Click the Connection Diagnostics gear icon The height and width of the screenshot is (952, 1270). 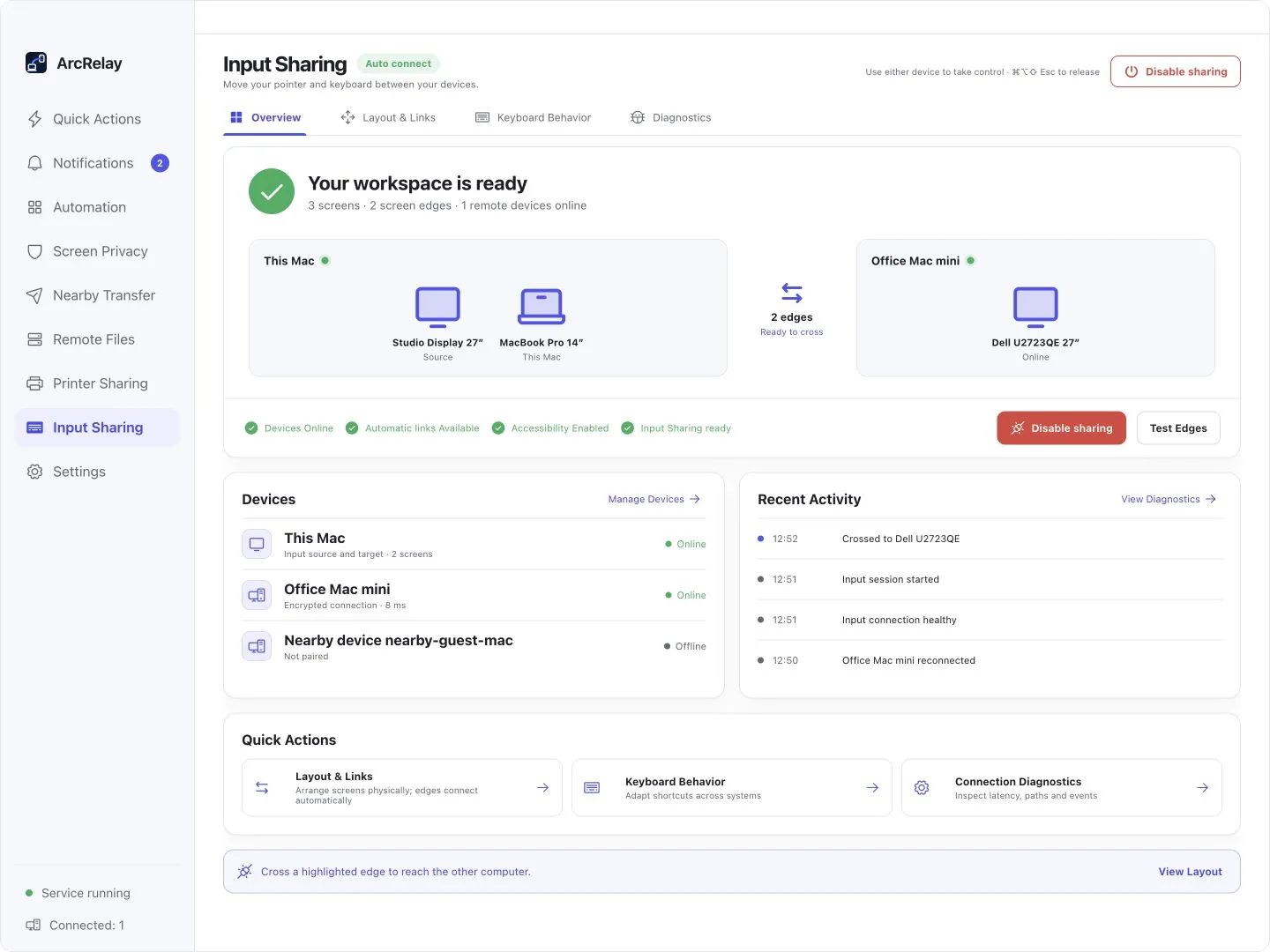(922, 787)
